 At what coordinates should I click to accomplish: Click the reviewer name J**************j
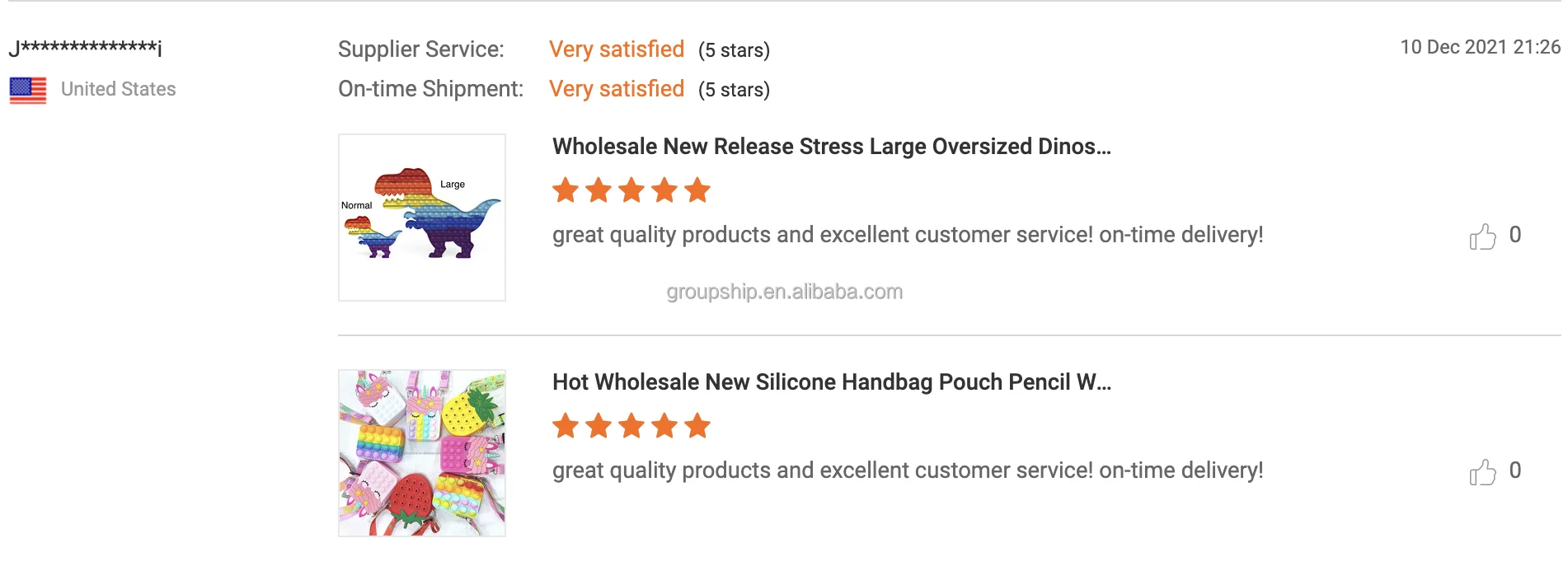85,48
